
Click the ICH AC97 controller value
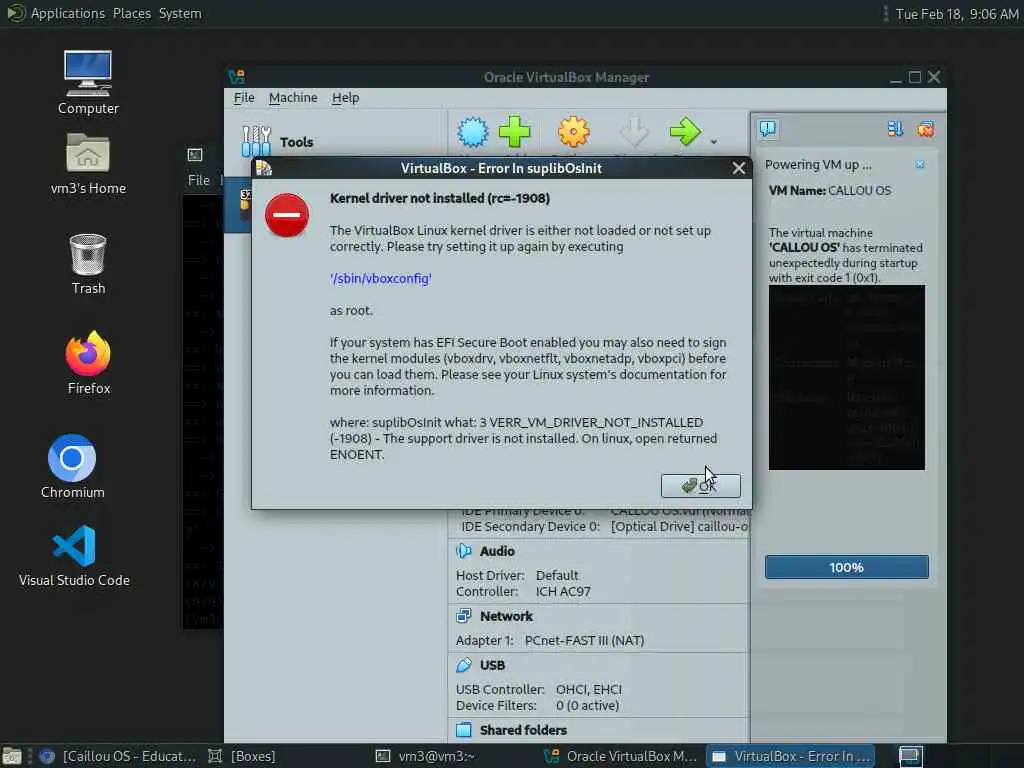pyautogui.click(x=563, y=591)
